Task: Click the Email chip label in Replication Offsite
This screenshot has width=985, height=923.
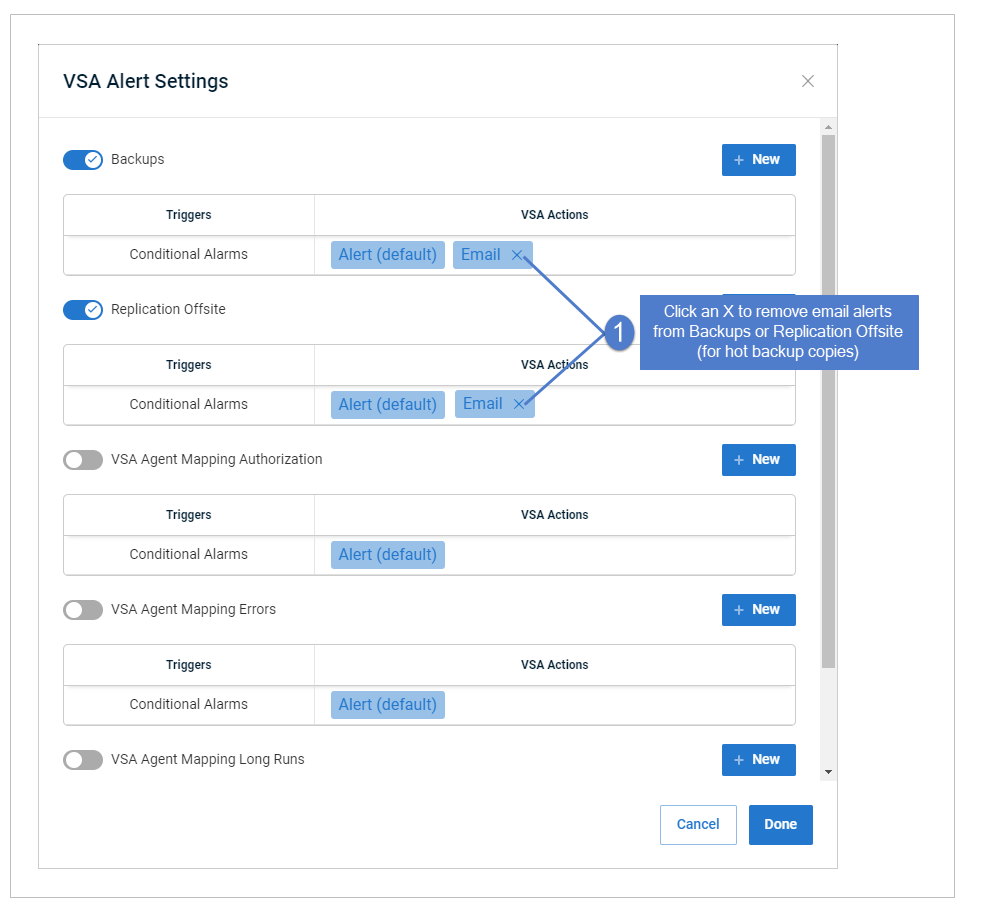Action: click(x=482, y=403)
